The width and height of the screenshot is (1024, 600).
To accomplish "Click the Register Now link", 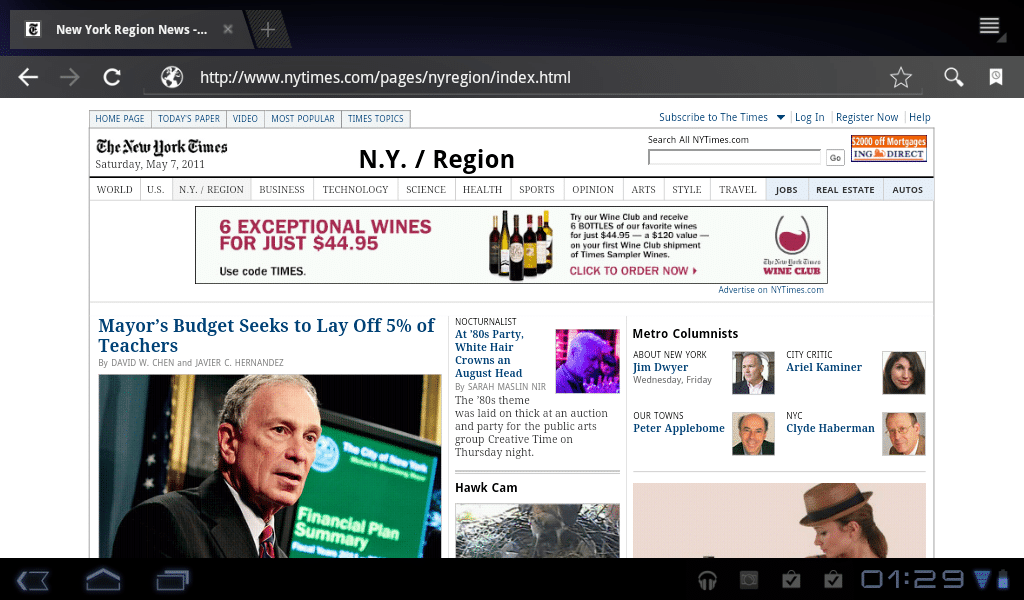I will [867, 118].
